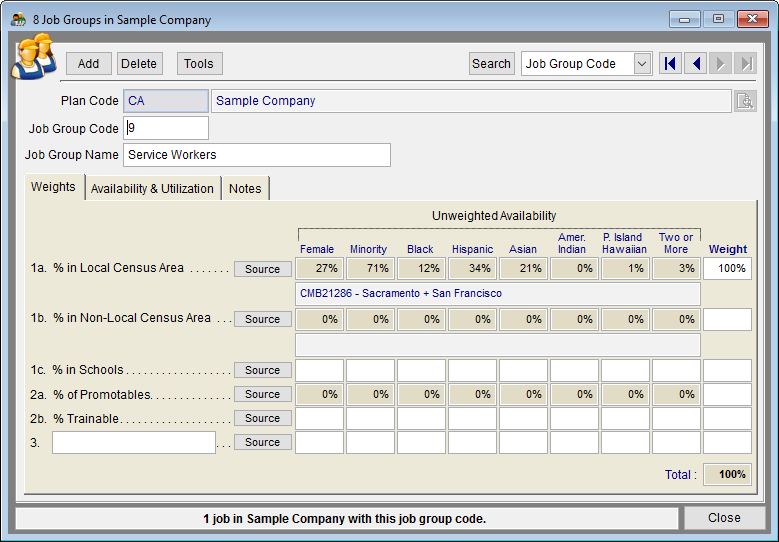Click the Total 100% box
The image size is (779, 542).
point(727,474)
